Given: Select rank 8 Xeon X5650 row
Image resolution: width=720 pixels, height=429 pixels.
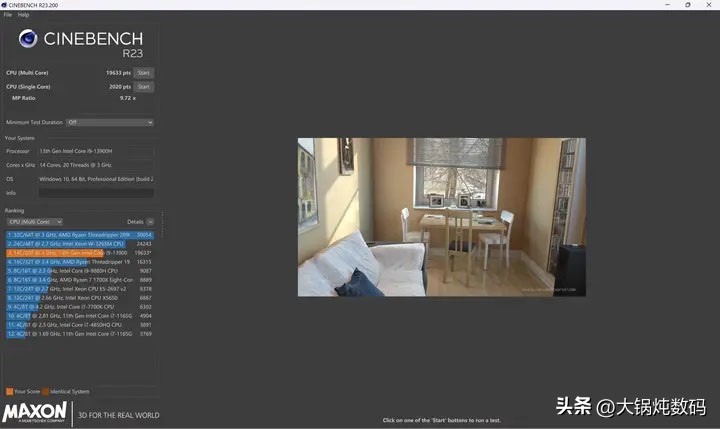Looking at the screenshot, I should click(80, 298).
